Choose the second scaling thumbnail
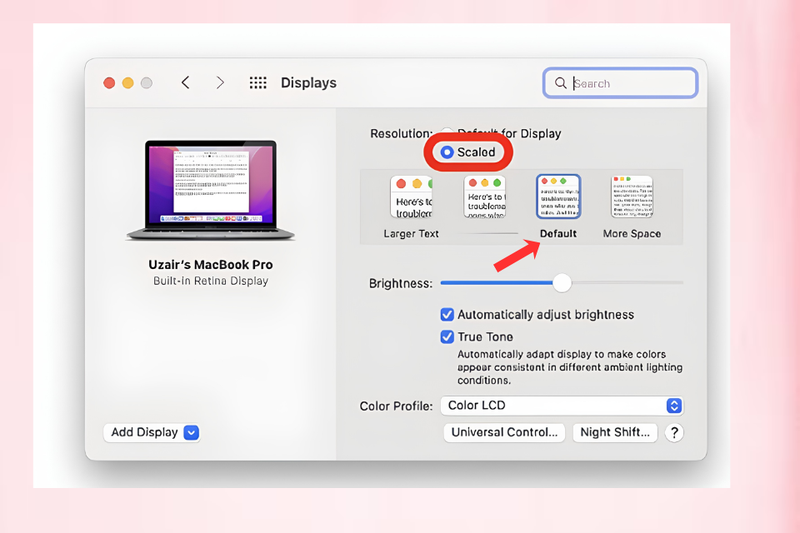This screenshot has height=533, width=800. (x=485, y=197)
